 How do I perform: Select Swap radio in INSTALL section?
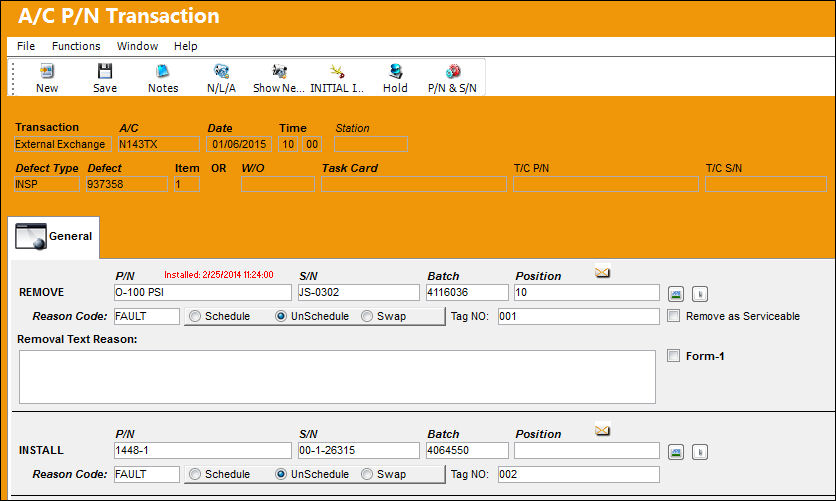tap(367, 474)
